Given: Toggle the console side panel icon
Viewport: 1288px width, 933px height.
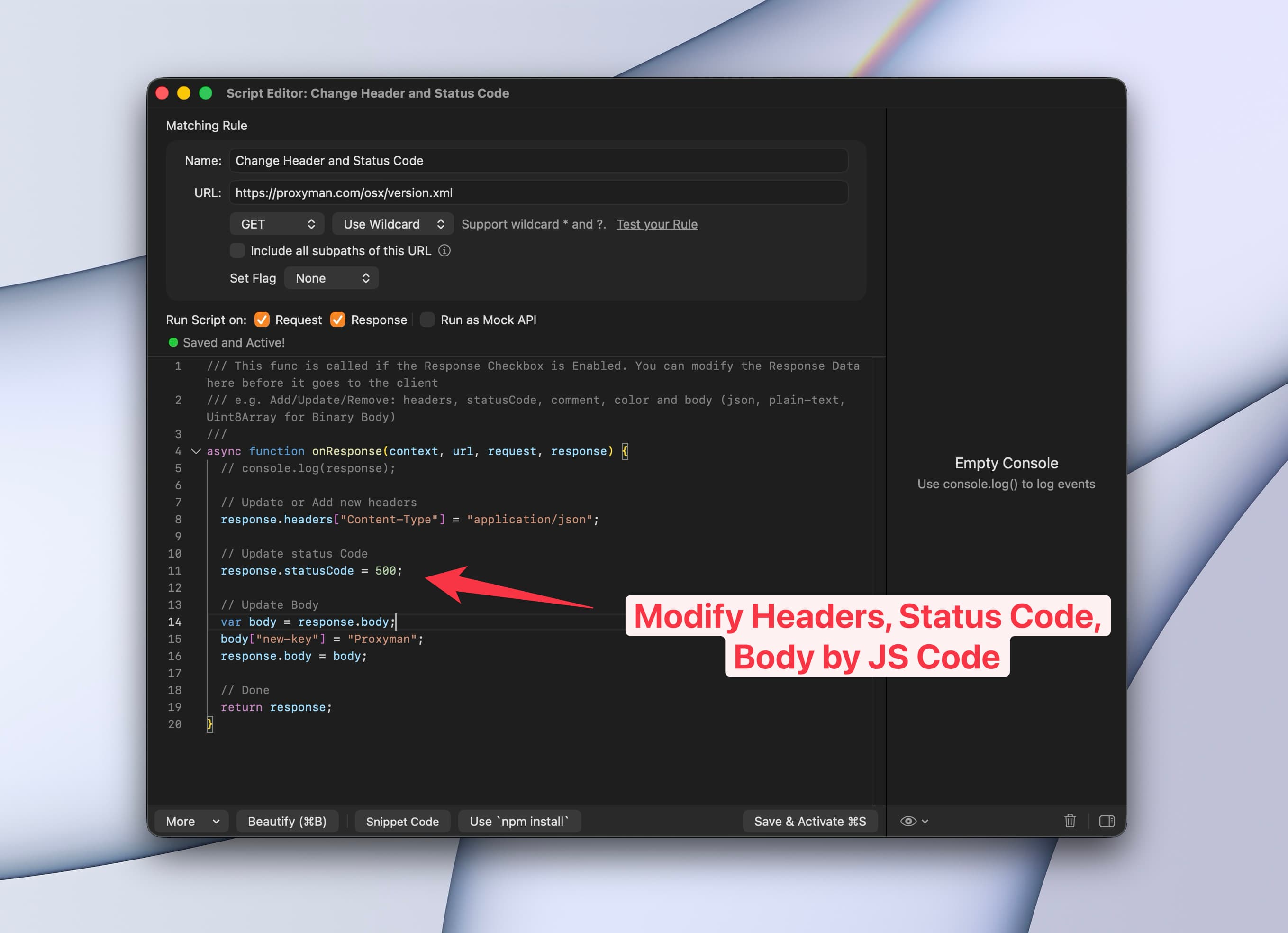Looking at the screenshot, I should point(1107,821).
